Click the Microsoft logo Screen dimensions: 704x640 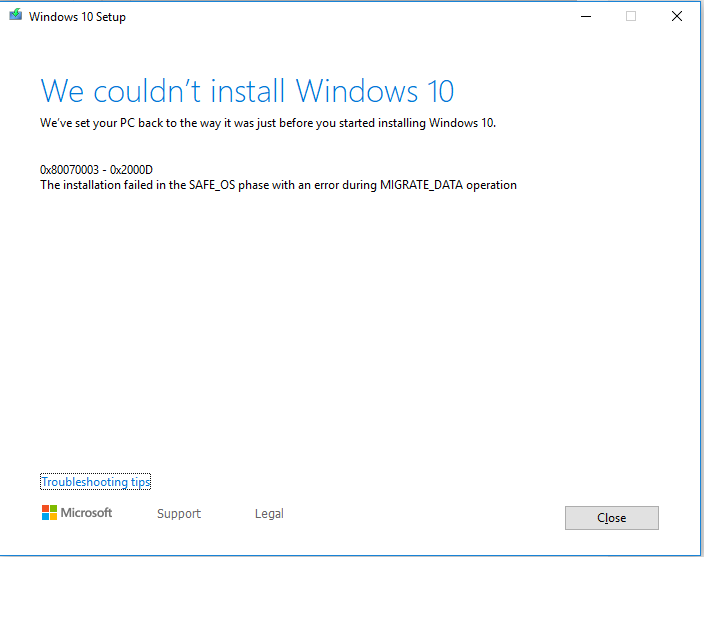(77, 512)
